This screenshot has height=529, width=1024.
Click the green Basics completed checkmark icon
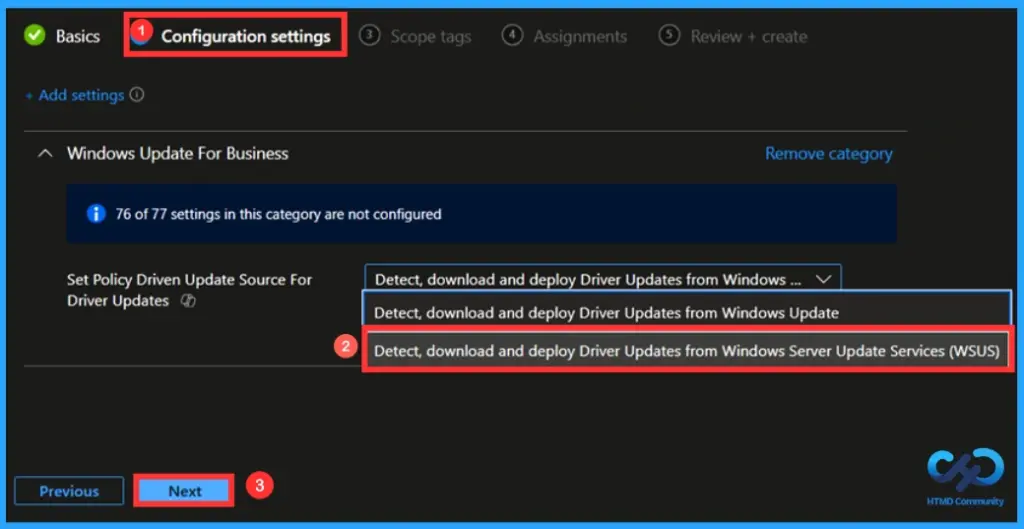35,36
